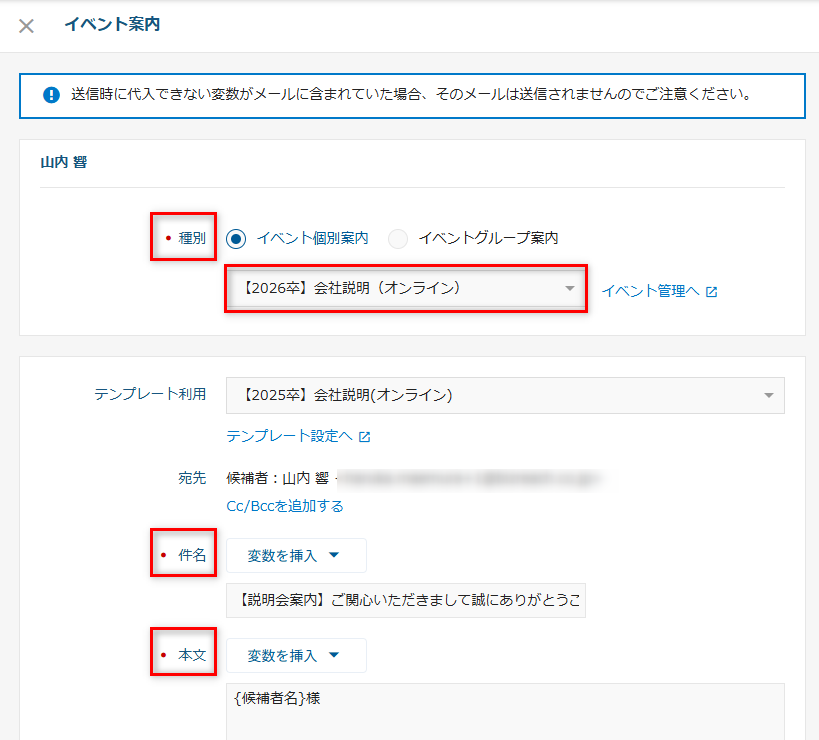Click the external link icon beside テンプレート設定へ
Image resolution: width=819 pixels, height=740 pixels.
click(x=365, y=437)
